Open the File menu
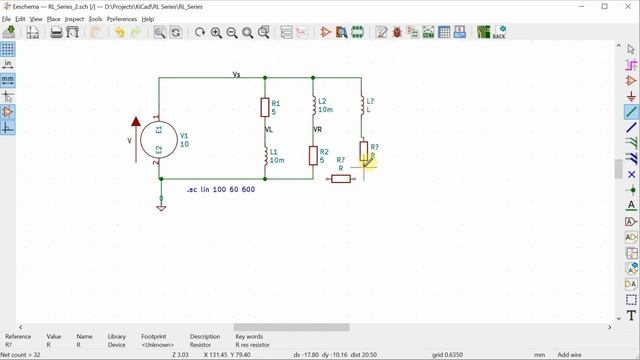 [x=6, y=19]
